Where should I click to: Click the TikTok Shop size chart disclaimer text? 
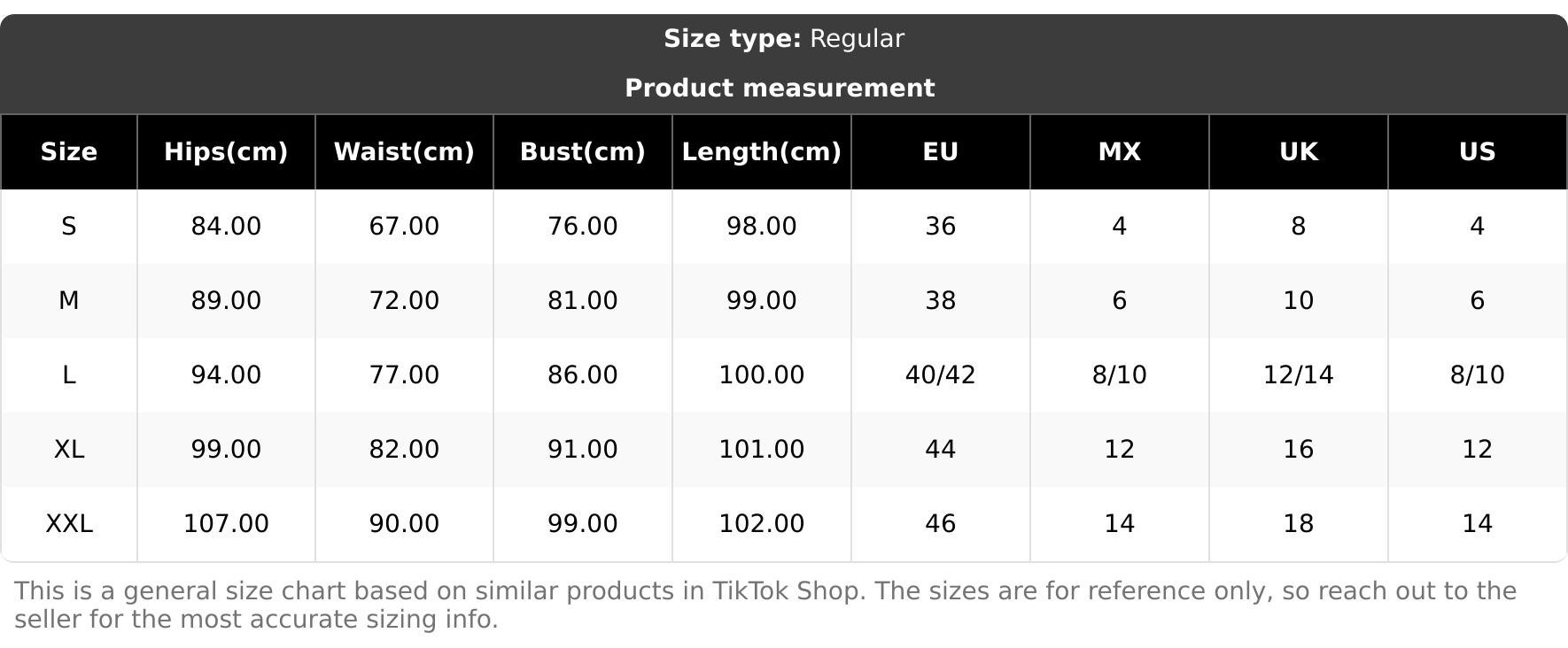765,606
